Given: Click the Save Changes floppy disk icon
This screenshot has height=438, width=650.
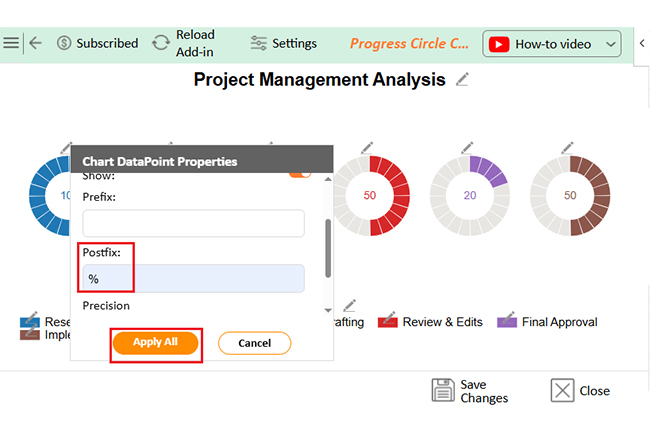Looking at the screenshot, I should (x=443, y=390).
